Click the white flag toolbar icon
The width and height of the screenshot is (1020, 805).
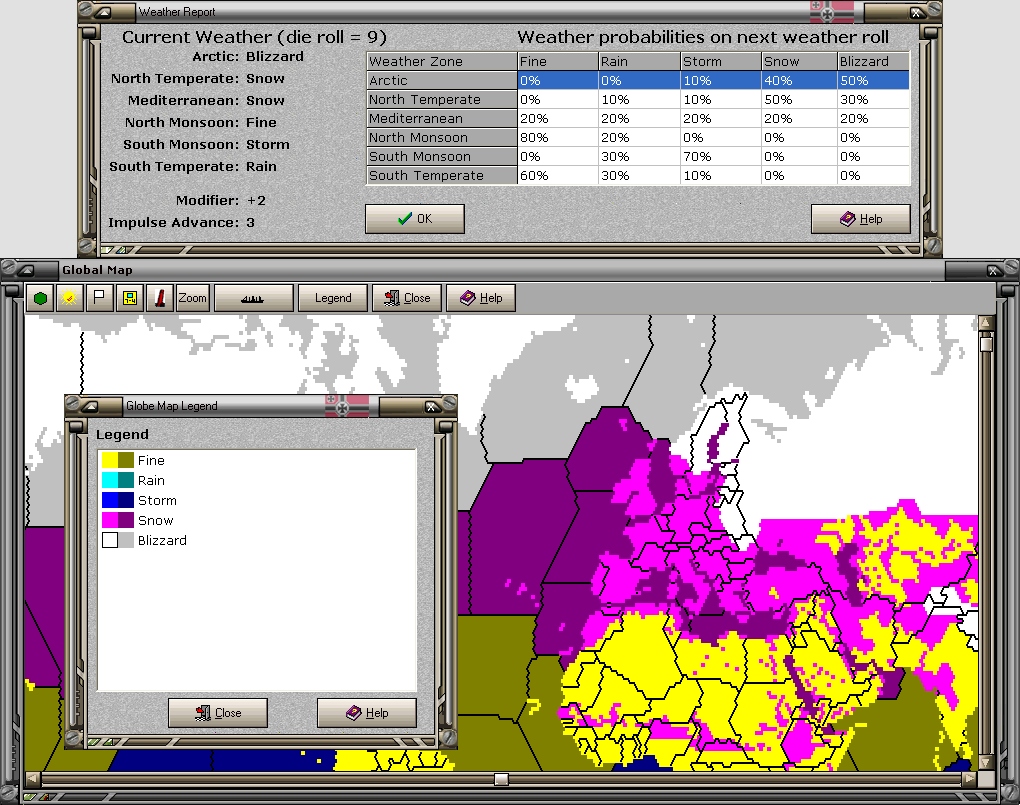99,298
